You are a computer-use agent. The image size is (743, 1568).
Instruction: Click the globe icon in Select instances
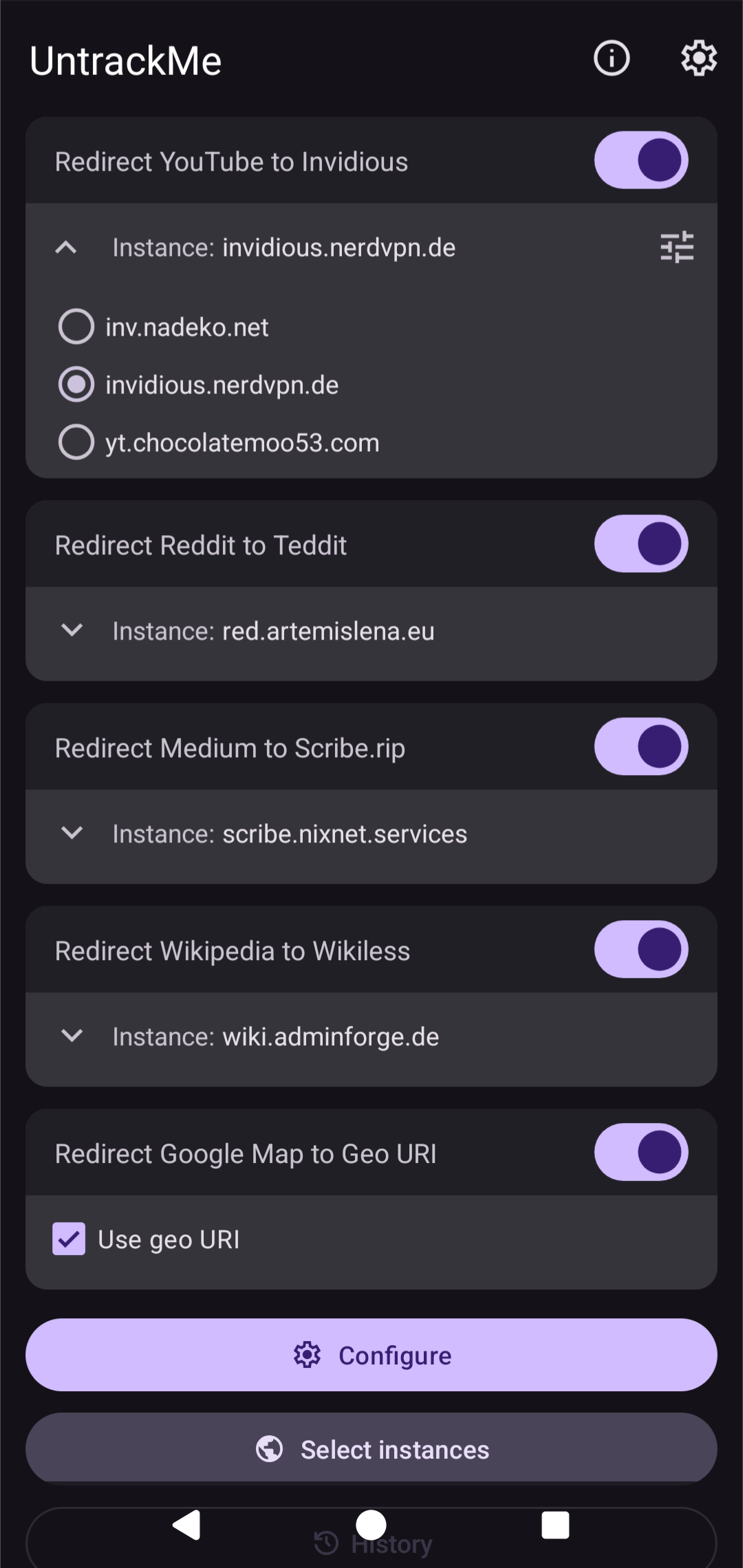click(x=269, y=1449)
